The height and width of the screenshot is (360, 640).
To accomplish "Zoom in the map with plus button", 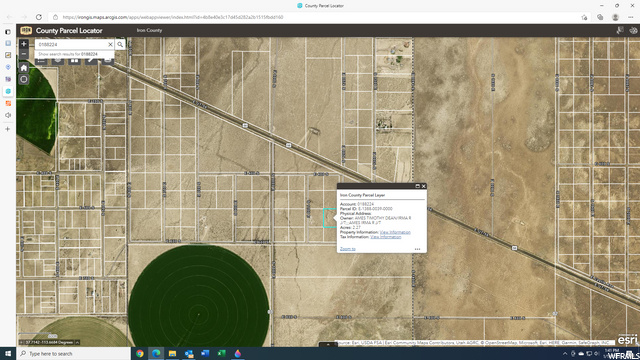I will [x=24, y=44].
